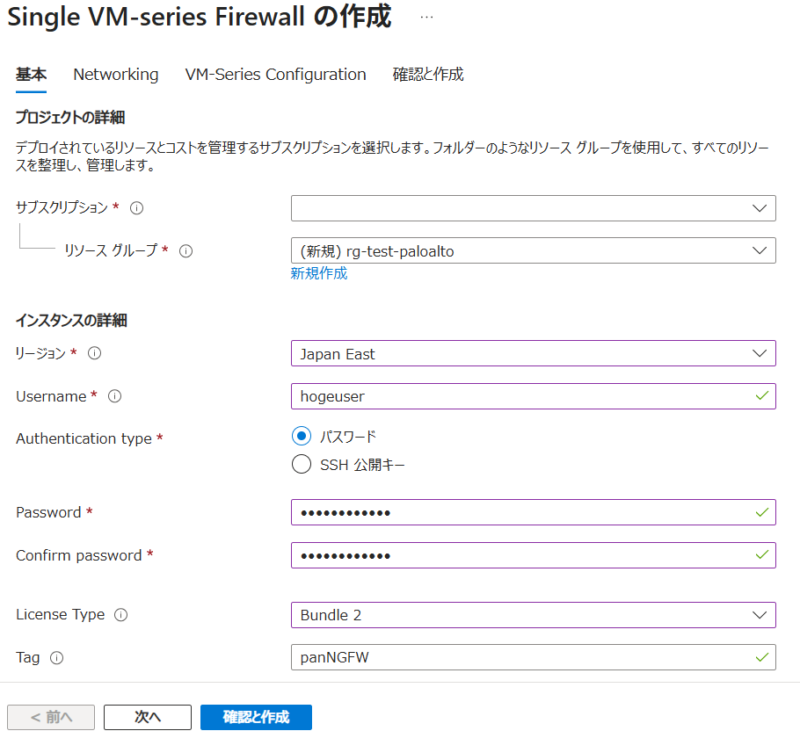
Task: Open the リージョン dropdown showing Japan East
Action: click(533, 354)
